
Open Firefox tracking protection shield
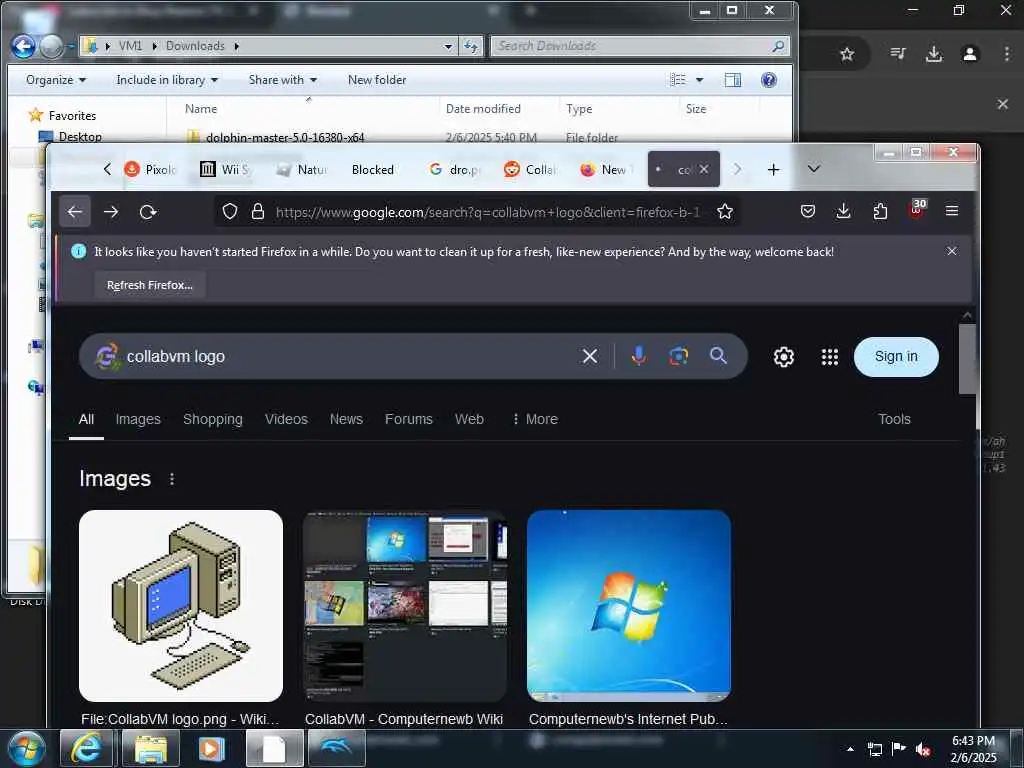tap(230, 212)
